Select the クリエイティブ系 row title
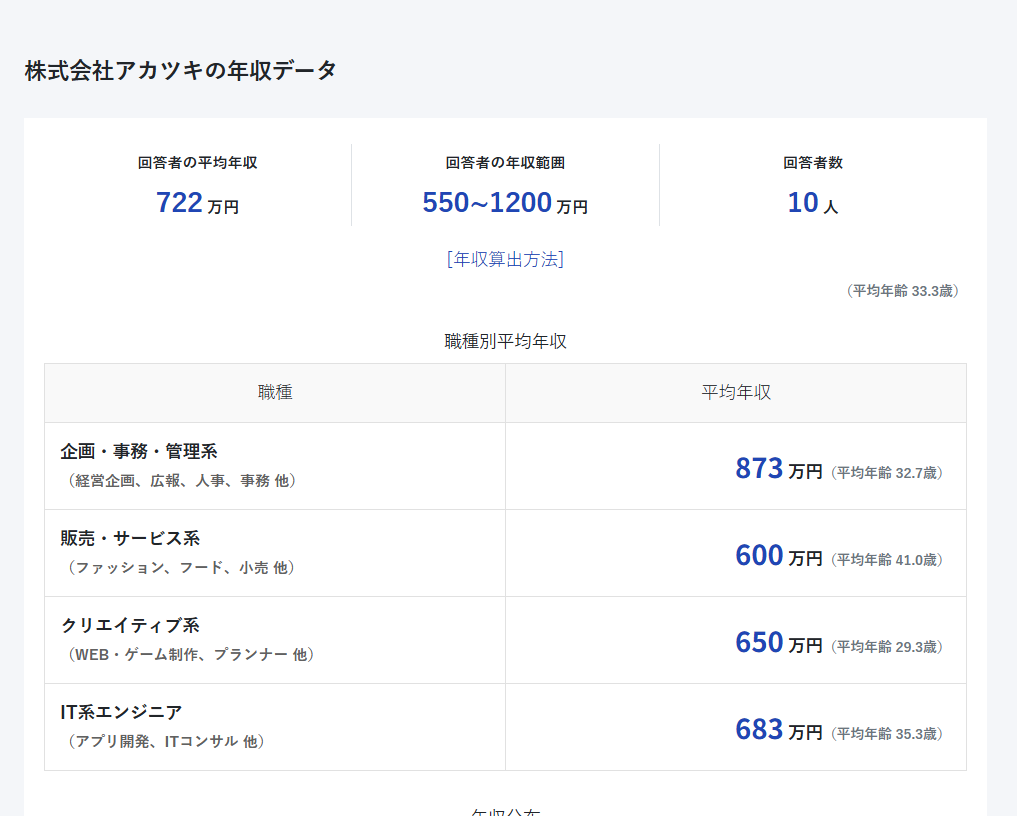 click(130, 625)
